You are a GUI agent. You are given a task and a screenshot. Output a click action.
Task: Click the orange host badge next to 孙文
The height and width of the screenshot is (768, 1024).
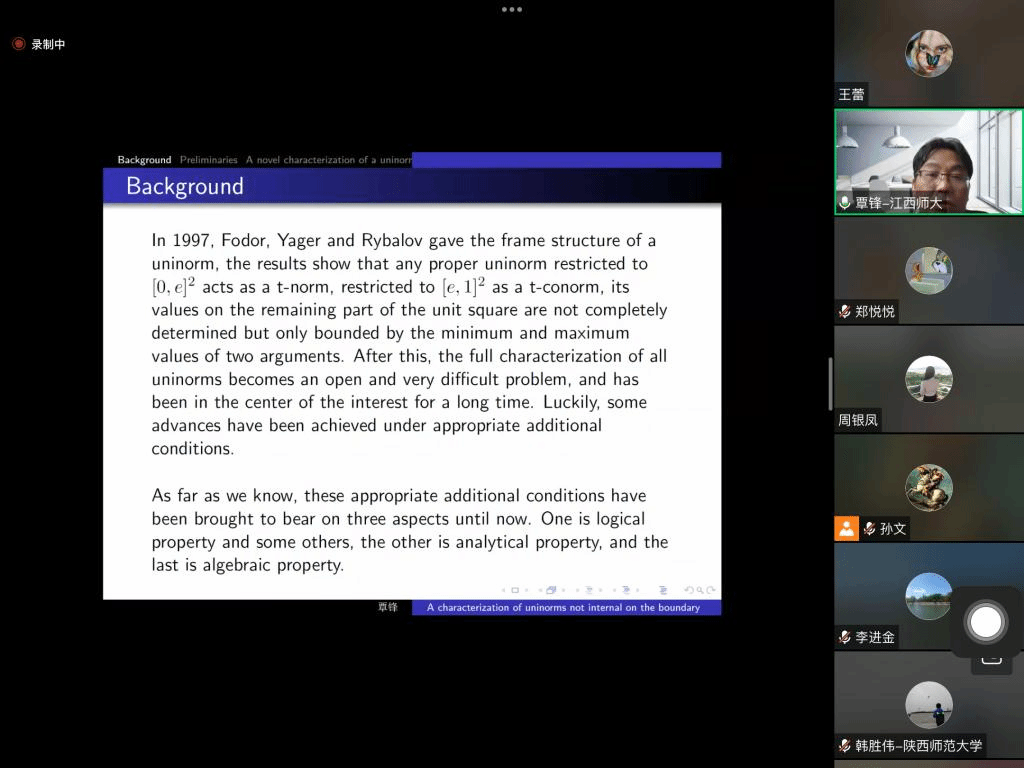pyautogui.click(x=847, y=529)
